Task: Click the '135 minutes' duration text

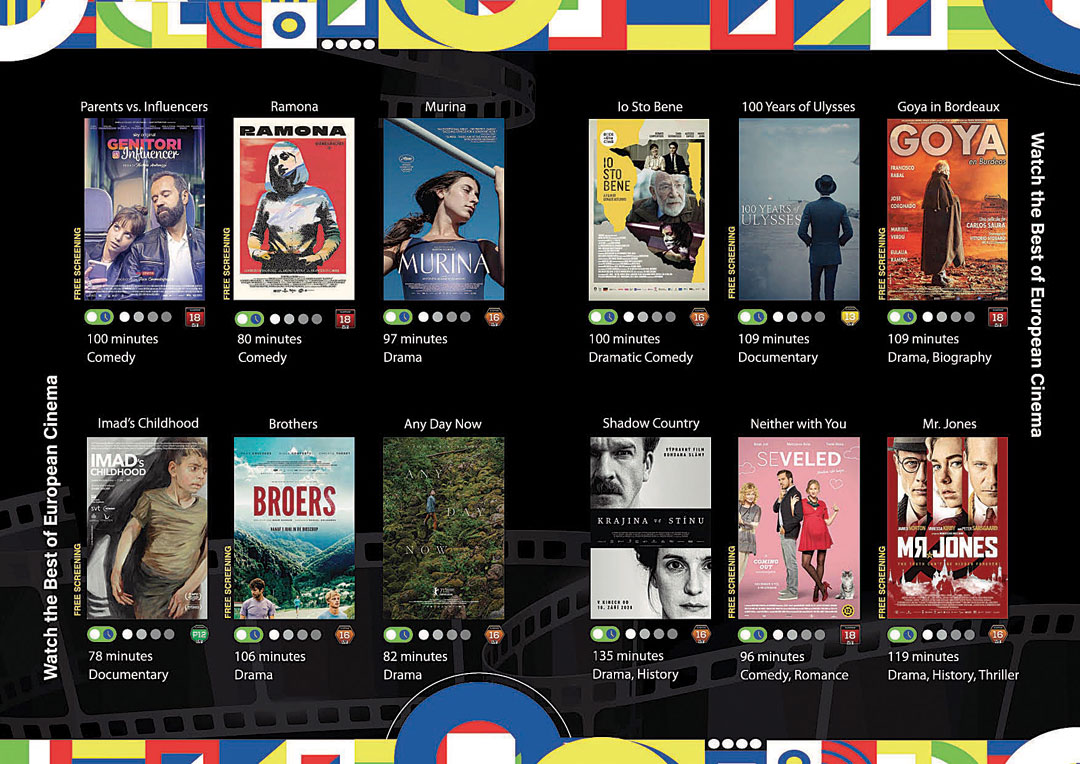Action: pyautogui.click(x=628, y=656)
